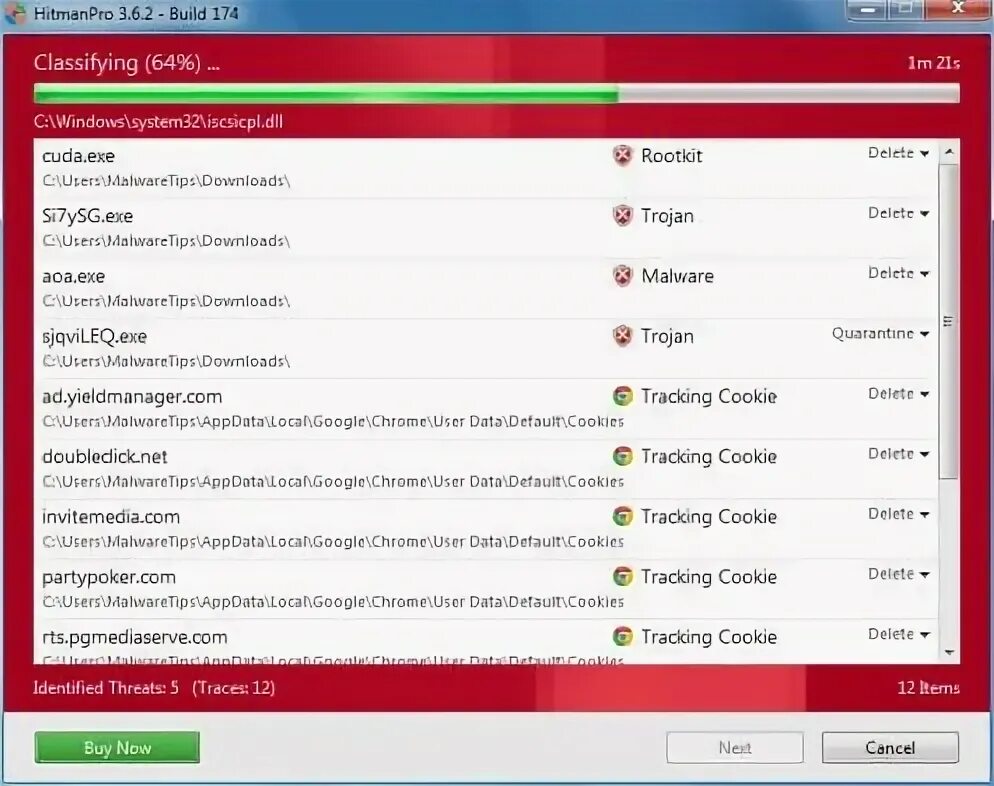Click the Cancel button
This screenshot has width=994, height=786.
tap(890, 748)
